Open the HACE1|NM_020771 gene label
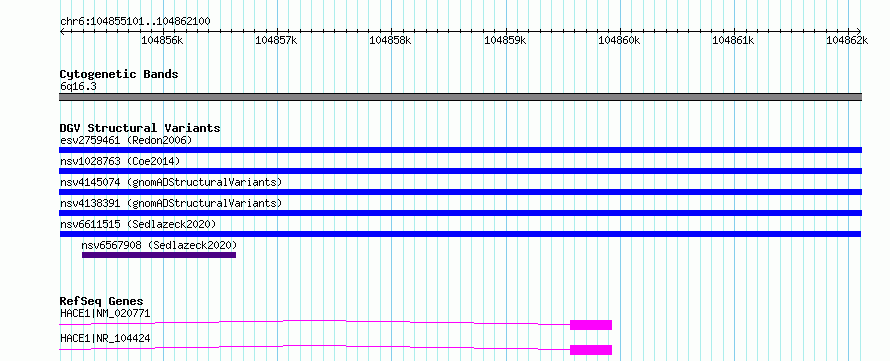The width and height of the screenshot is (890, 361). click(105, 313)
